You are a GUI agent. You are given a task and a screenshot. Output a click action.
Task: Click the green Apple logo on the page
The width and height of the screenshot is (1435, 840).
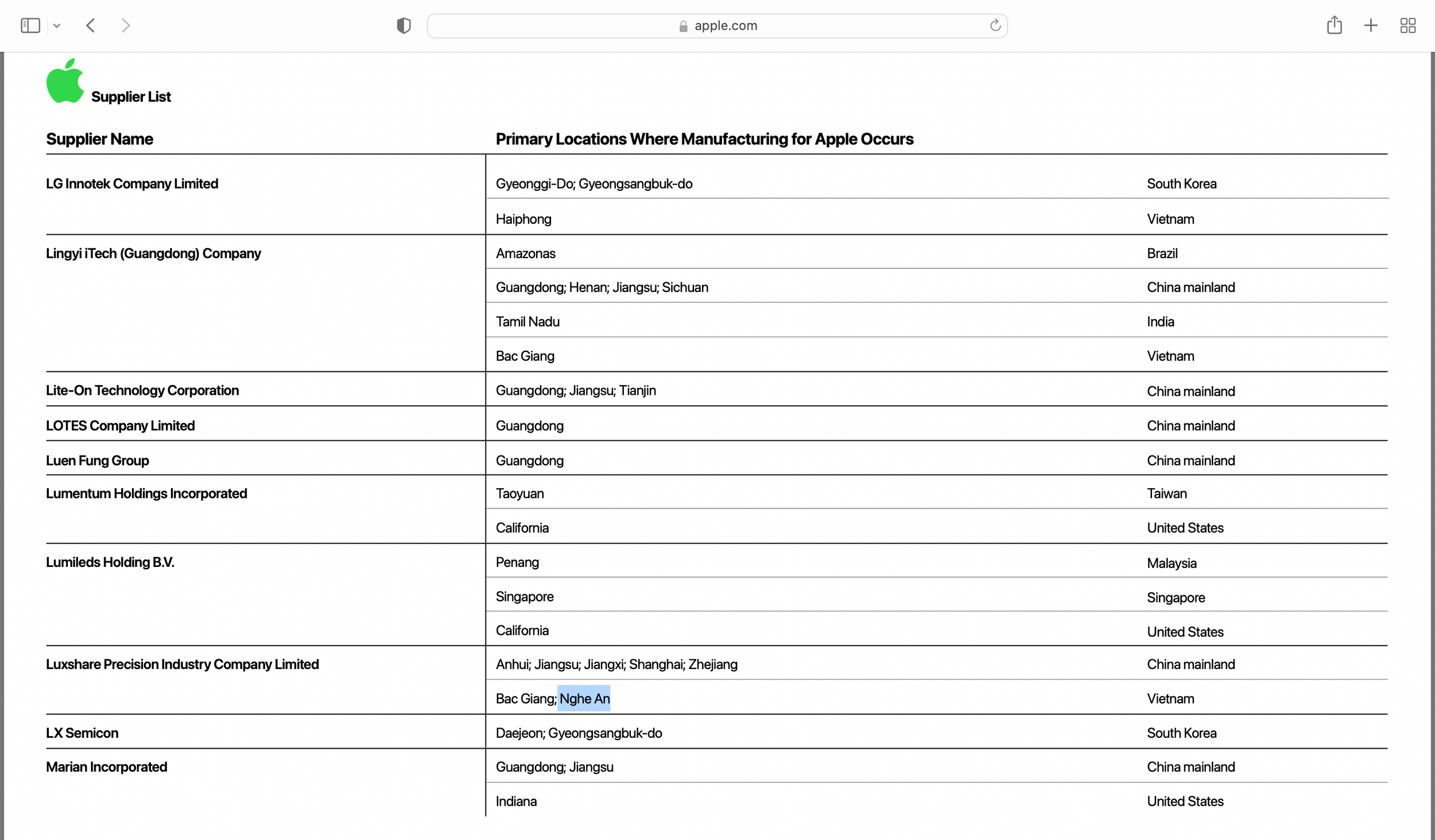point(65,80)
